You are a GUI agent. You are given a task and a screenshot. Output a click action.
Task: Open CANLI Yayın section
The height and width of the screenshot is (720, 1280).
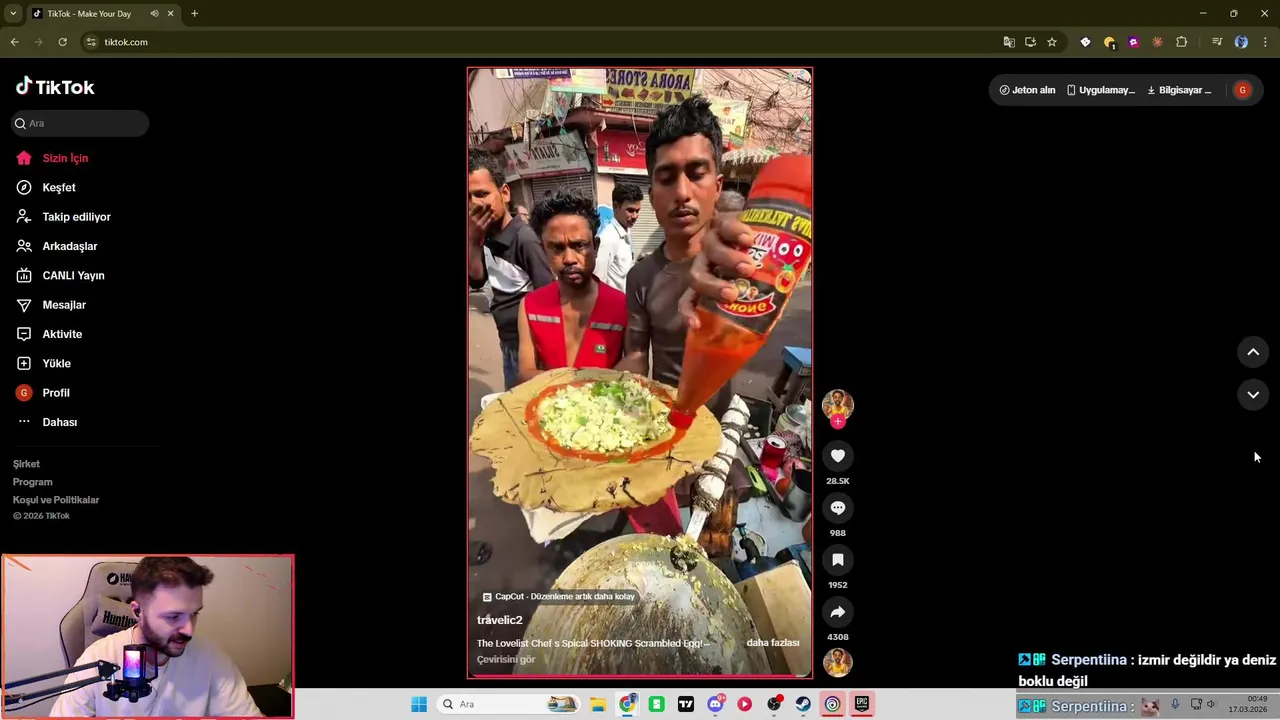(x=60, y=275)
